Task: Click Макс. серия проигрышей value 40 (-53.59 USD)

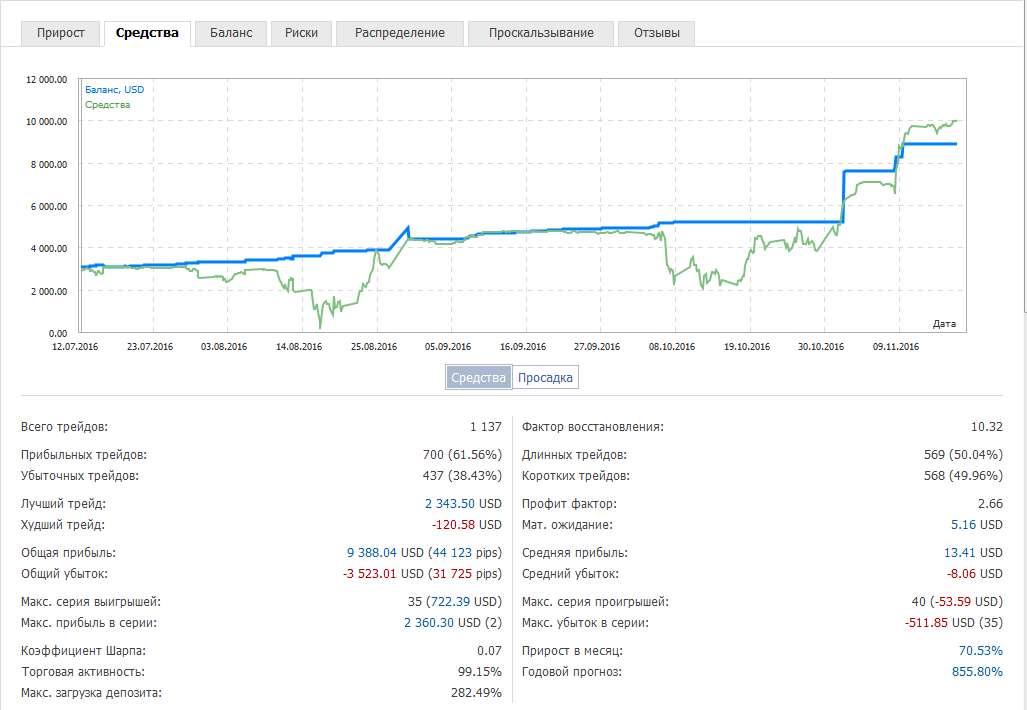Action: point(957,602)
